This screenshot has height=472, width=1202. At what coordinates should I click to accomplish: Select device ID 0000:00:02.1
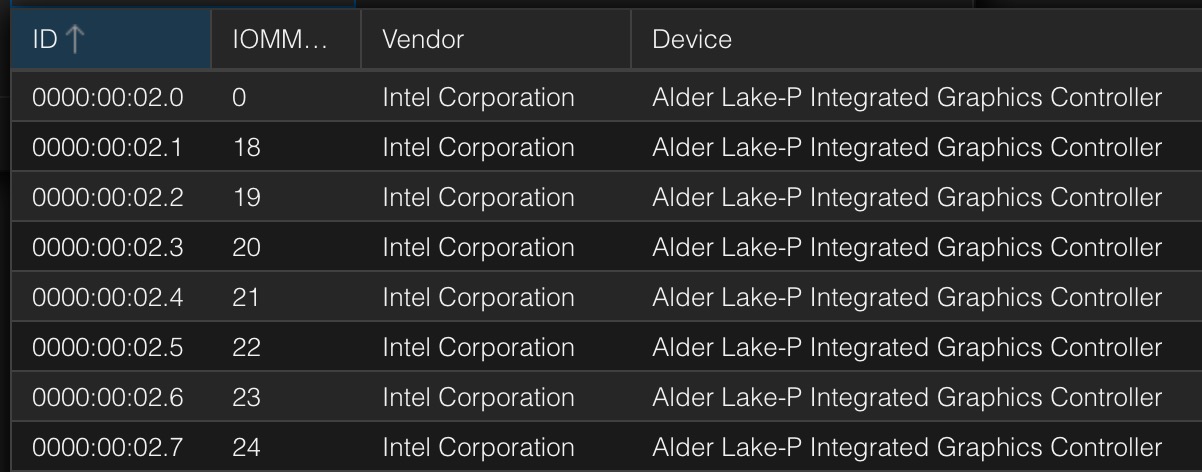click(x=108, y=147)
